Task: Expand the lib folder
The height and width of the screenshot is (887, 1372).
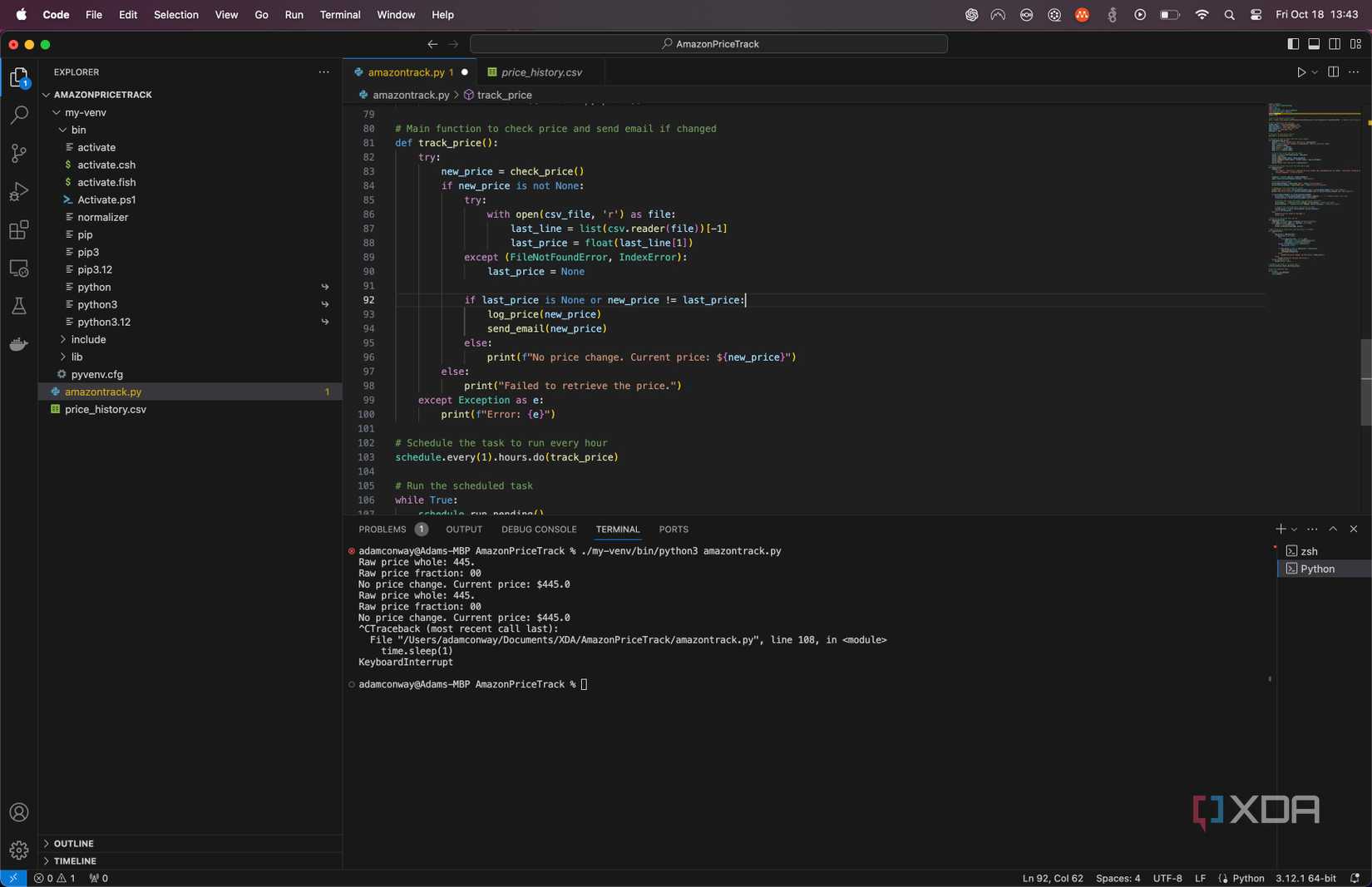Action: 62,357
